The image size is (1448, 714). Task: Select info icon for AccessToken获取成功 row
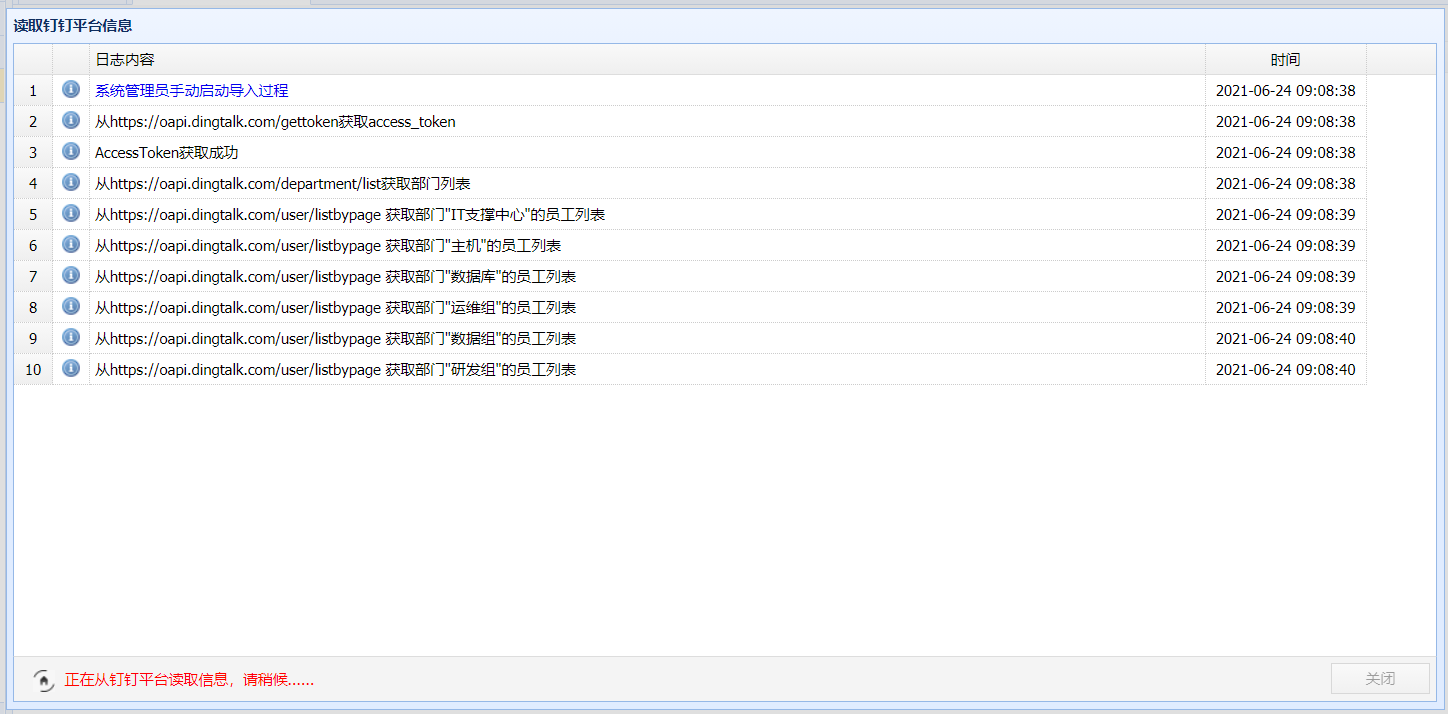[x=71, y=151]
